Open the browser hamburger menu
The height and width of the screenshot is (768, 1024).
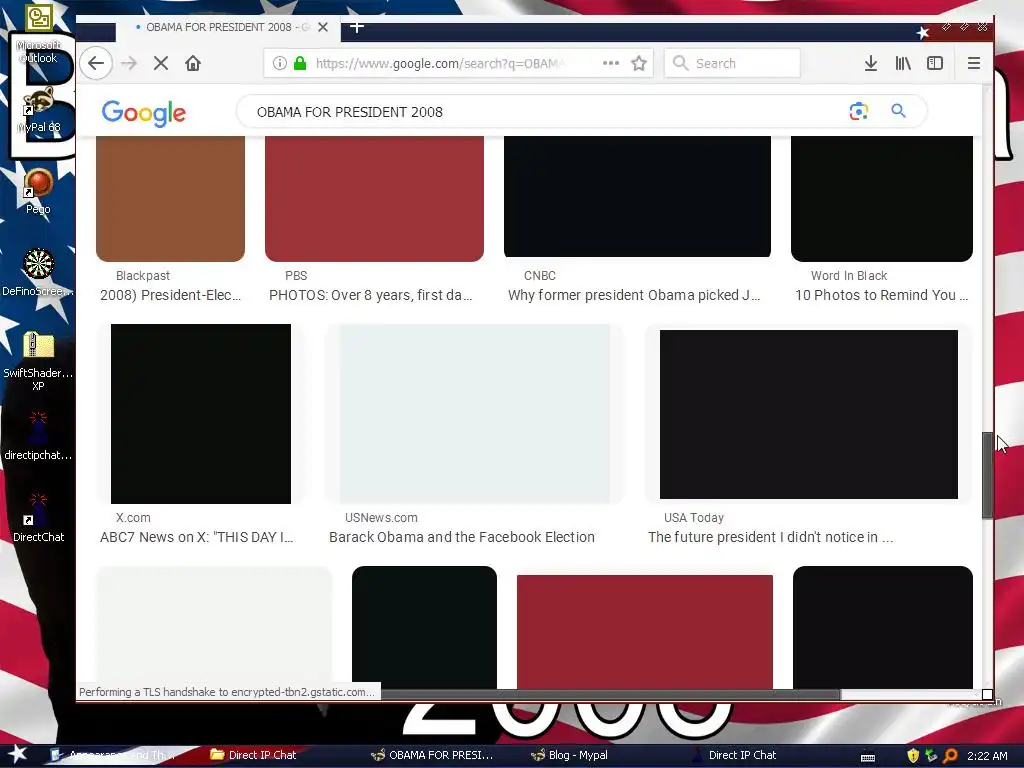click(x=974, y=63)
